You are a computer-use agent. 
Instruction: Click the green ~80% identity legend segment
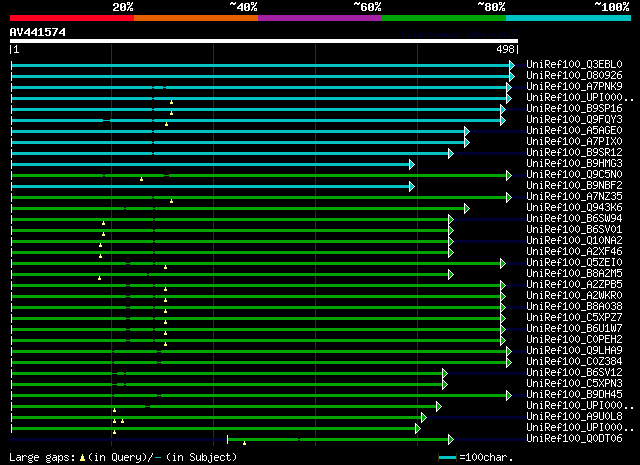444,18
